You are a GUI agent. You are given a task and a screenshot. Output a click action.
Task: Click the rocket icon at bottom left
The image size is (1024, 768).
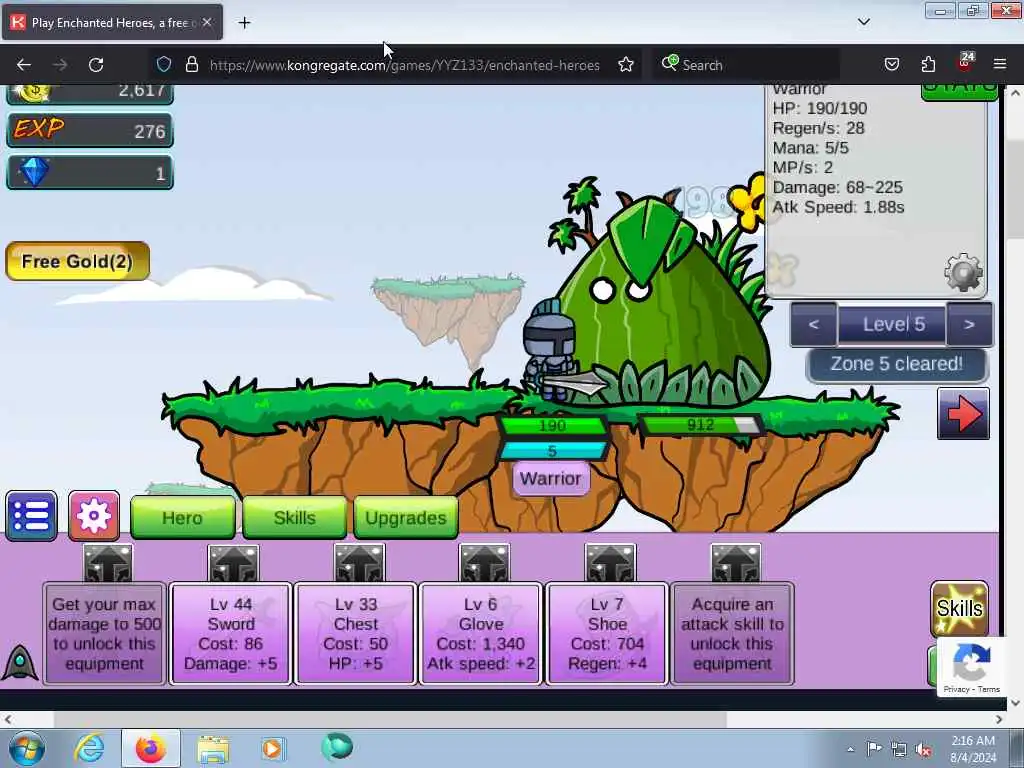[x=20, y=662]
